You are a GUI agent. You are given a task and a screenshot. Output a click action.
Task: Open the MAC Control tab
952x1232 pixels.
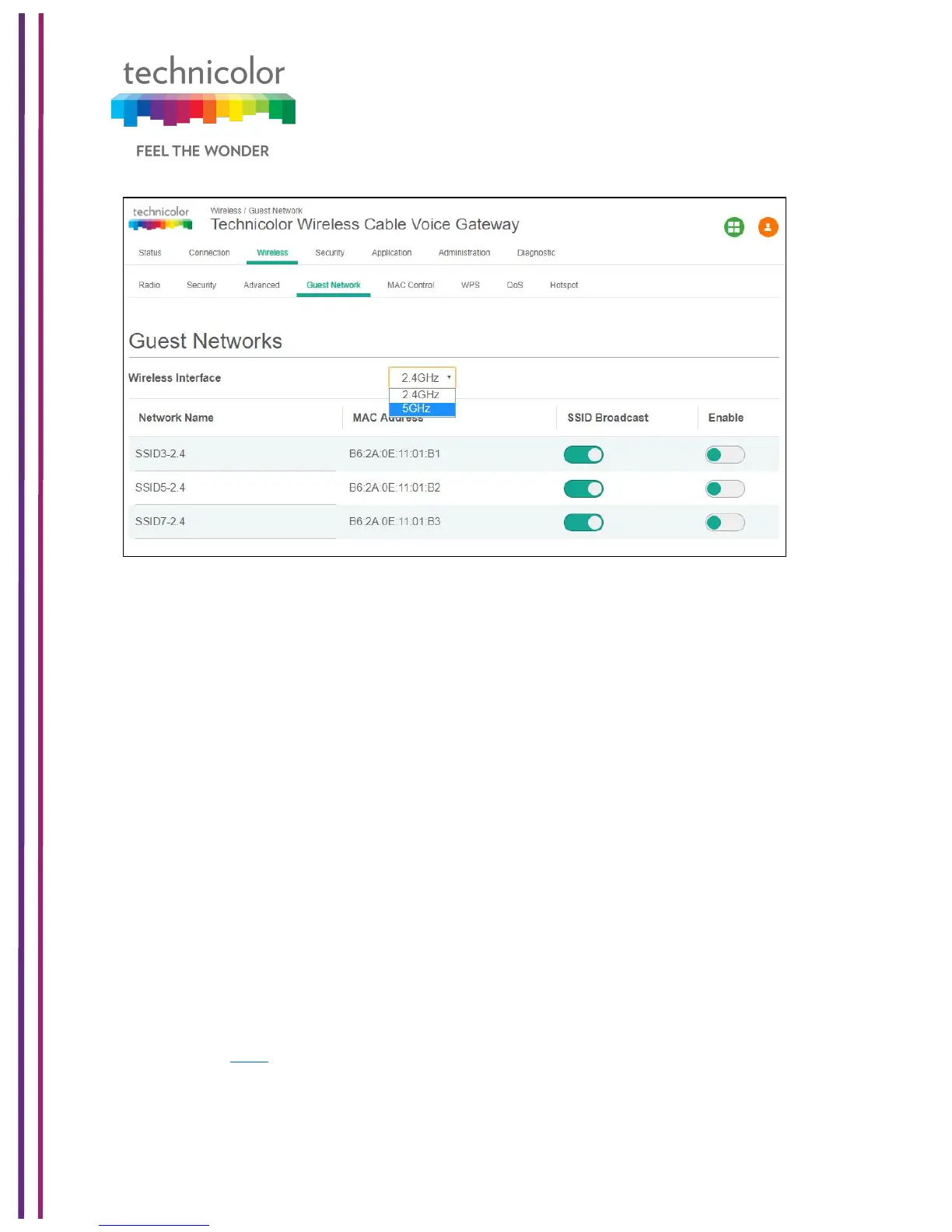click(x=411, y=285)
